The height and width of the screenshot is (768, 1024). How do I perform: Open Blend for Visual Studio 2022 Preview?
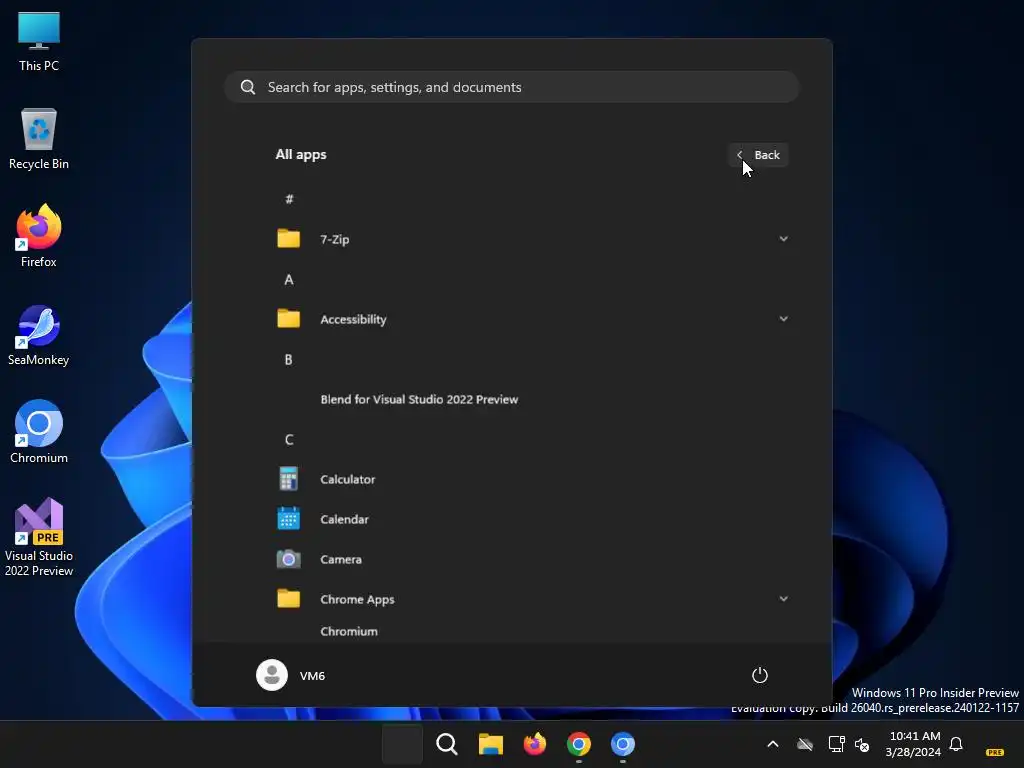pos(419,399)
